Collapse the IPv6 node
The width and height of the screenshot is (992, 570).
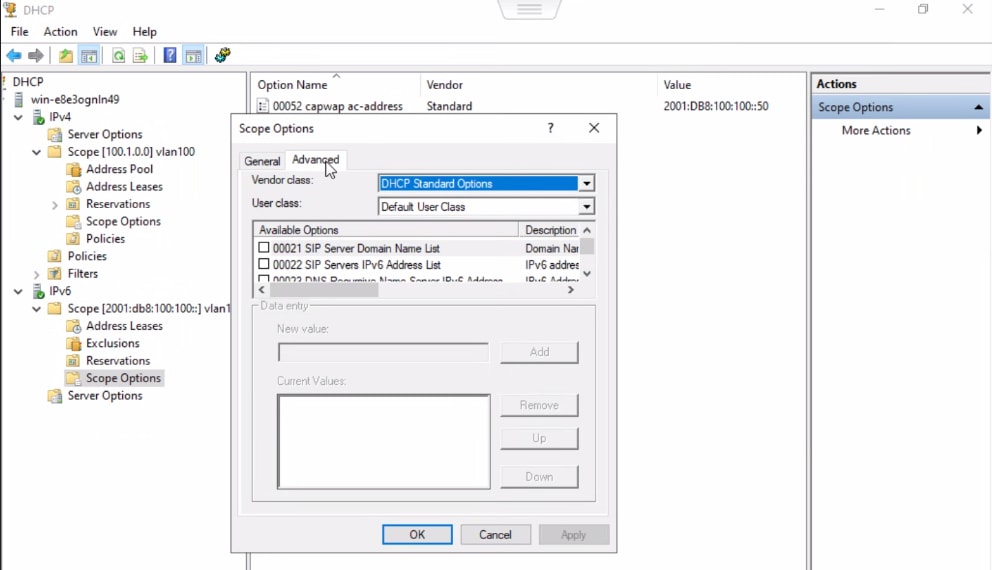point(18,291)
